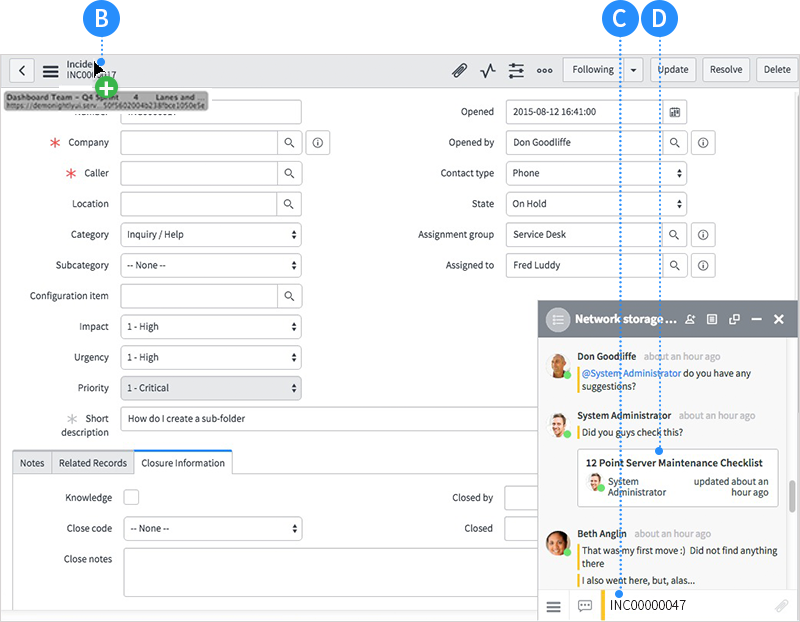Screen dimensions: 800x622
Task: Expand the Following dropdown arrow
Action: (x=634, y=70)
